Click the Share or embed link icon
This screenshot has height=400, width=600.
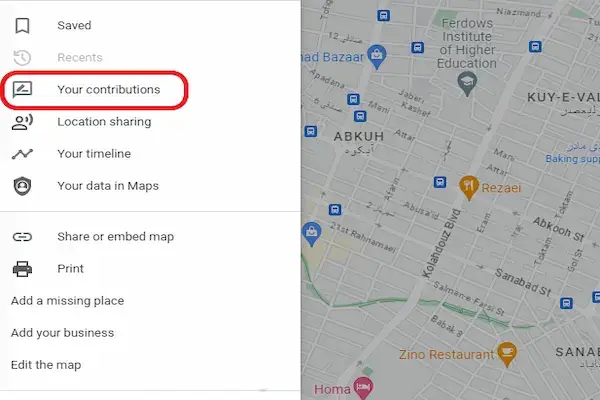pos(22,237)
